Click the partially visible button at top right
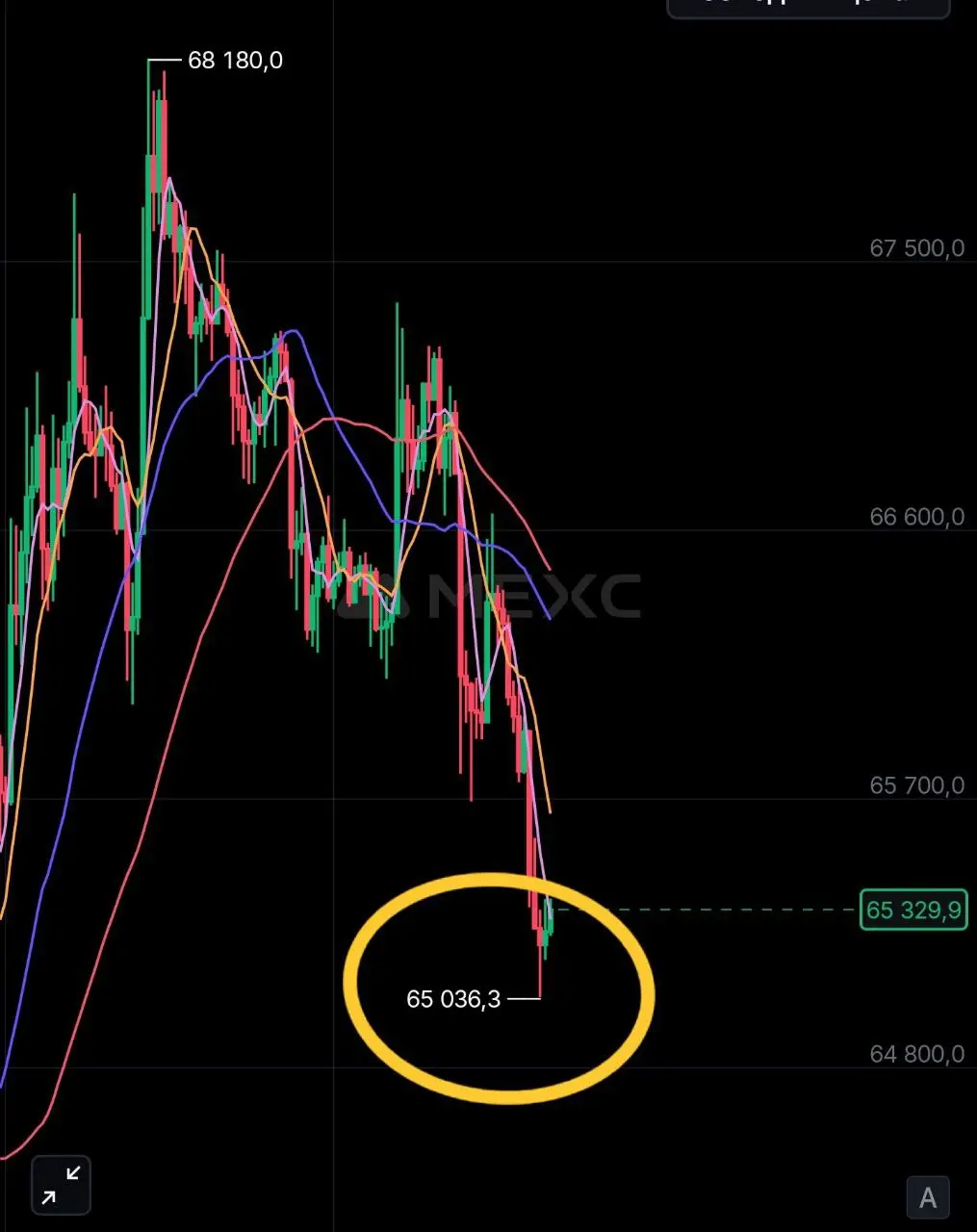Viewport: 977px width, 1232px height. point(809,9)
